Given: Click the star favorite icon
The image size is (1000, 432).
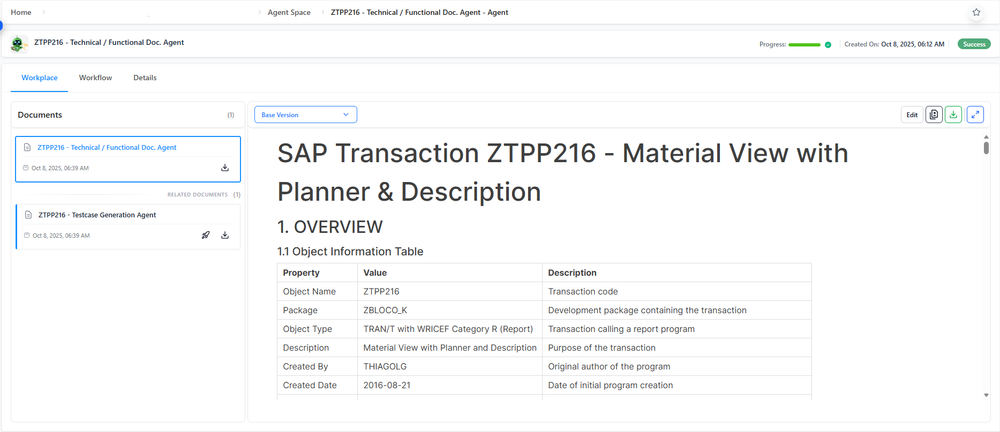Looking at the screenshot, I should [976, 12].
